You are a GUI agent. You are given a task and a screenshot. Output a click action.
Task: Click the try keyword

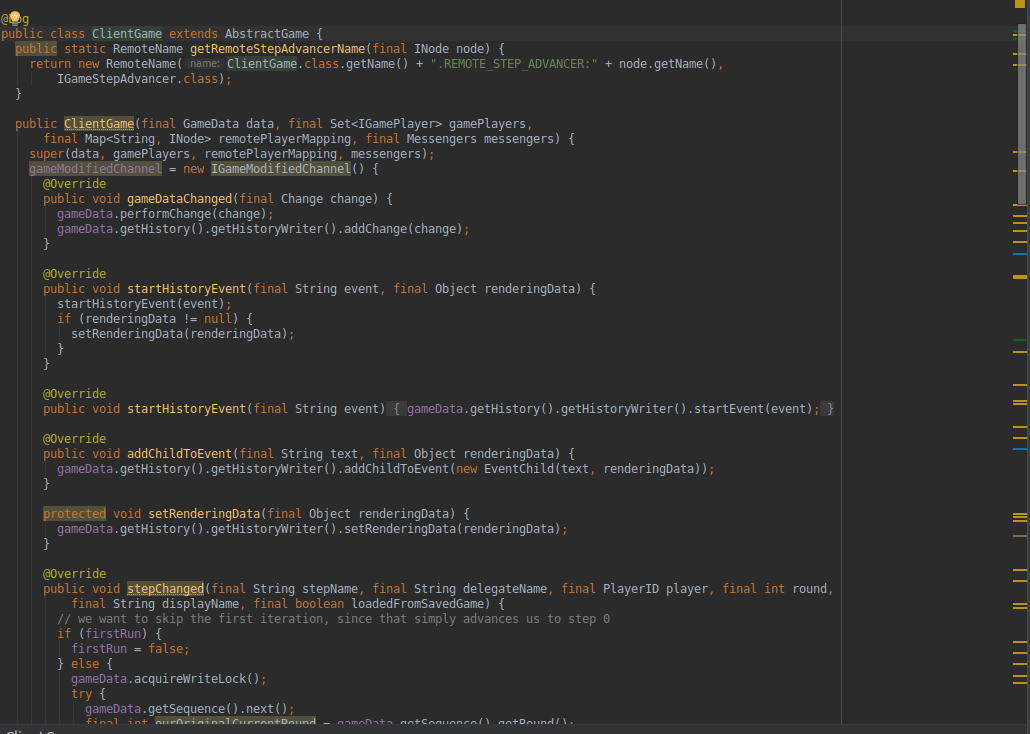pos(81,694)
